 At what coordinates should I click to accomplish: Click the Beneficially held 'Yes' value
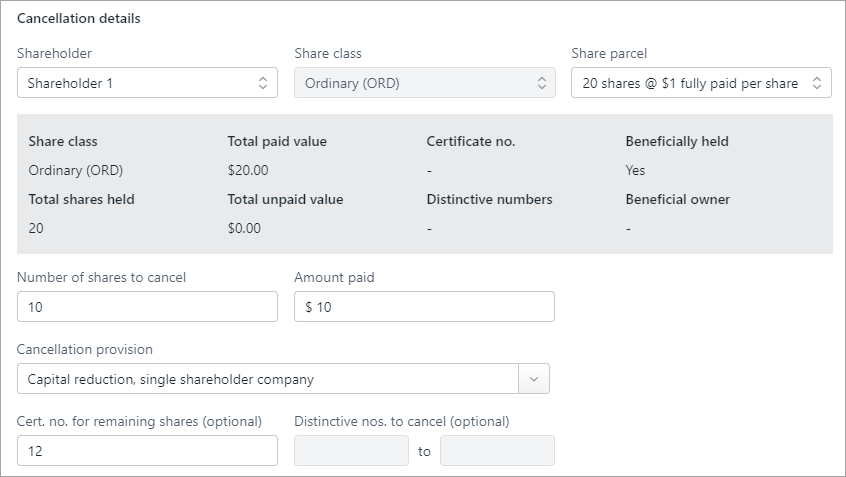(635, 170)
